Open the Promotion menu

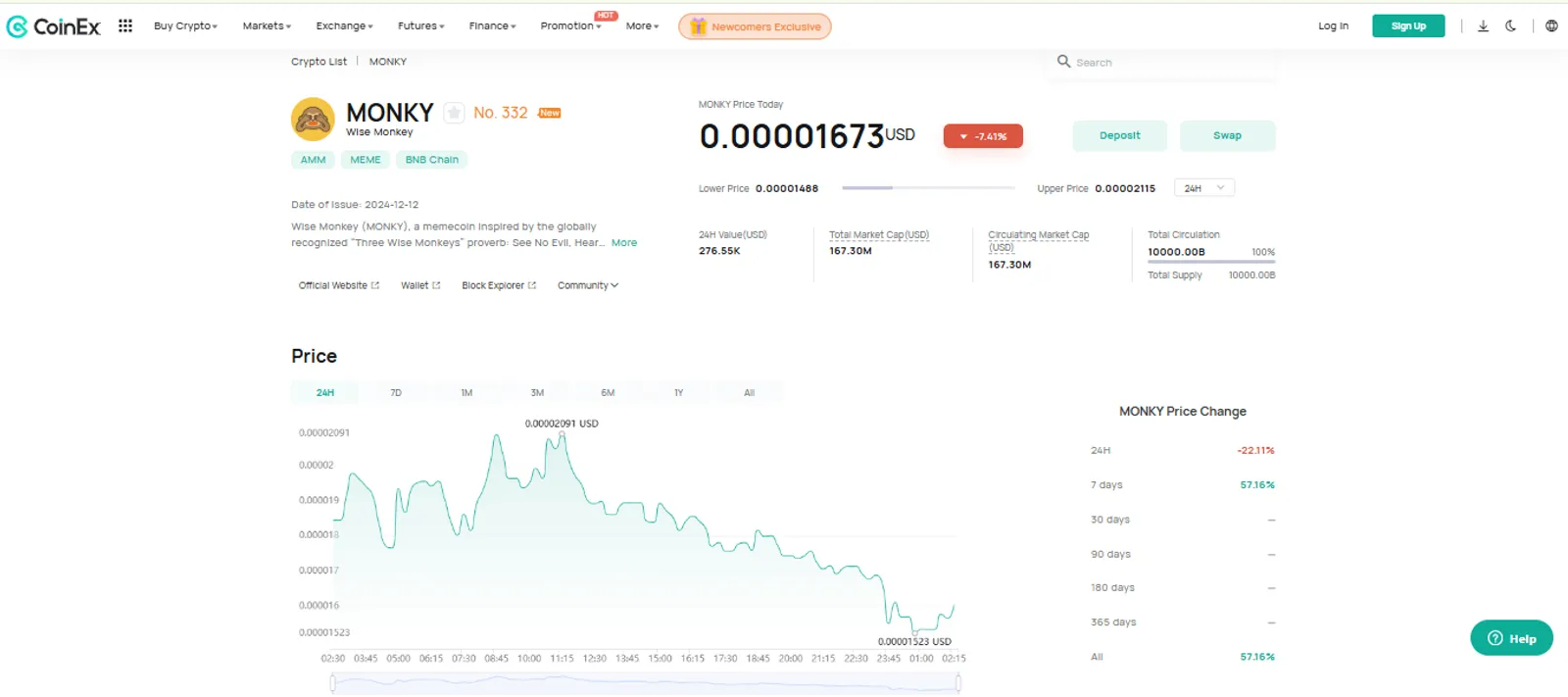570,25
